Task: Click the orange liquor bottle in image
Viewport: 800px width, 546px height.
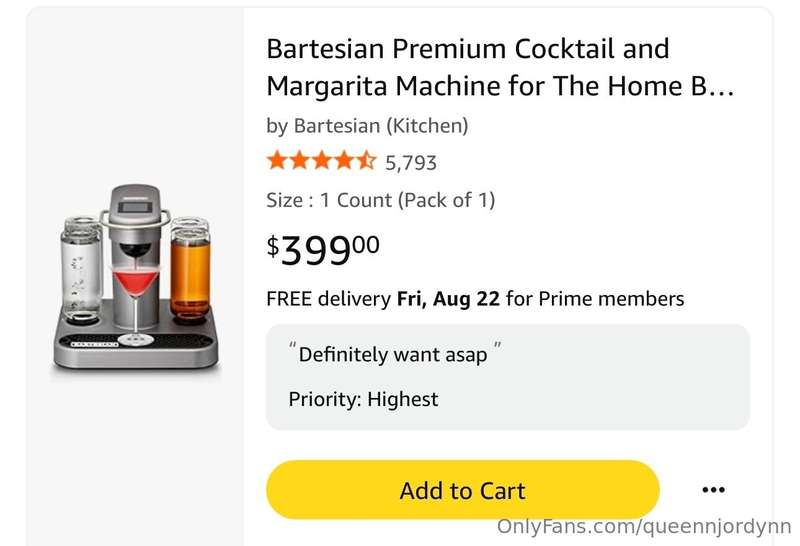Action: point(190,269)
